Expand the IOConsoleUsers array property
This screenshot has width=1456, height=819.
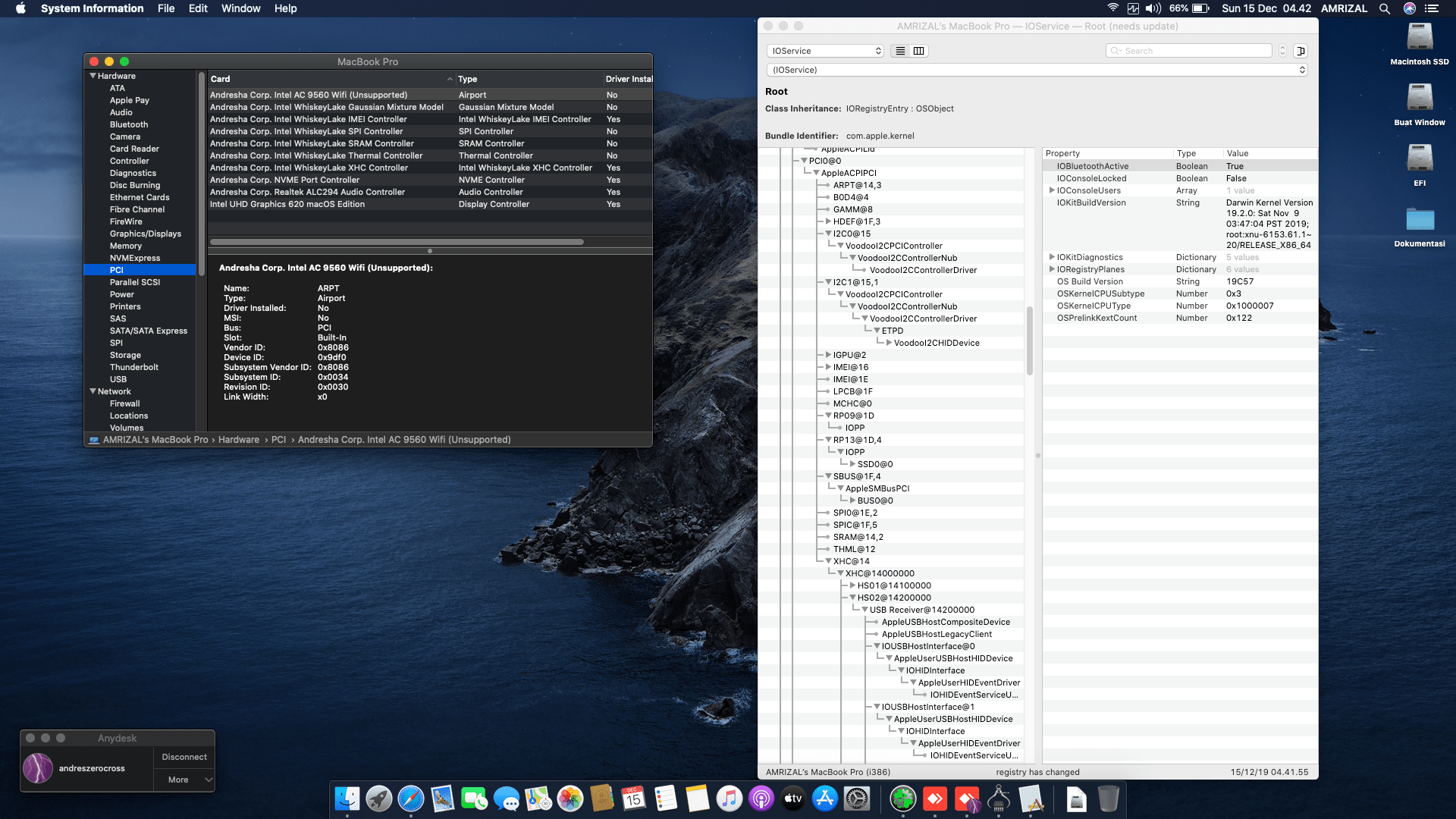coord(1053,190)
